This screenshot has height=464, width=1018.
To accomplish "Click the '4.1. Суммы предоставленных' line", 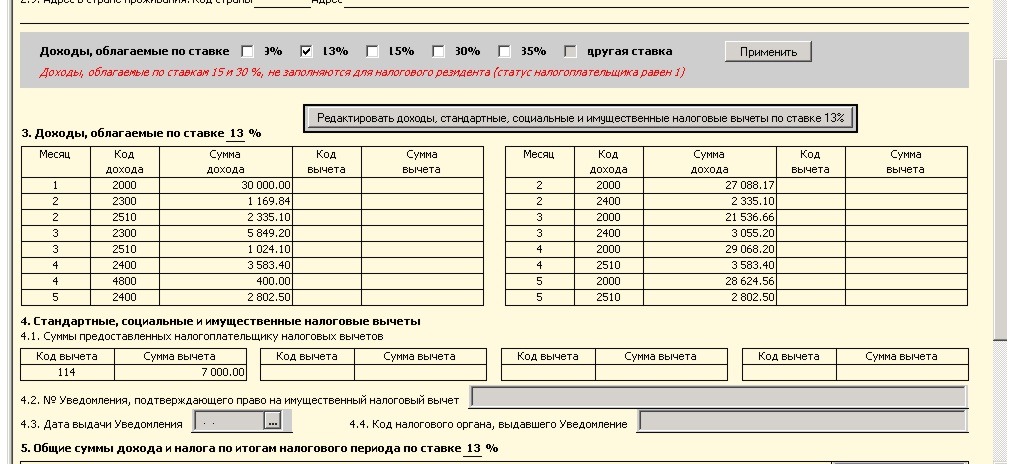I will 202,336.
